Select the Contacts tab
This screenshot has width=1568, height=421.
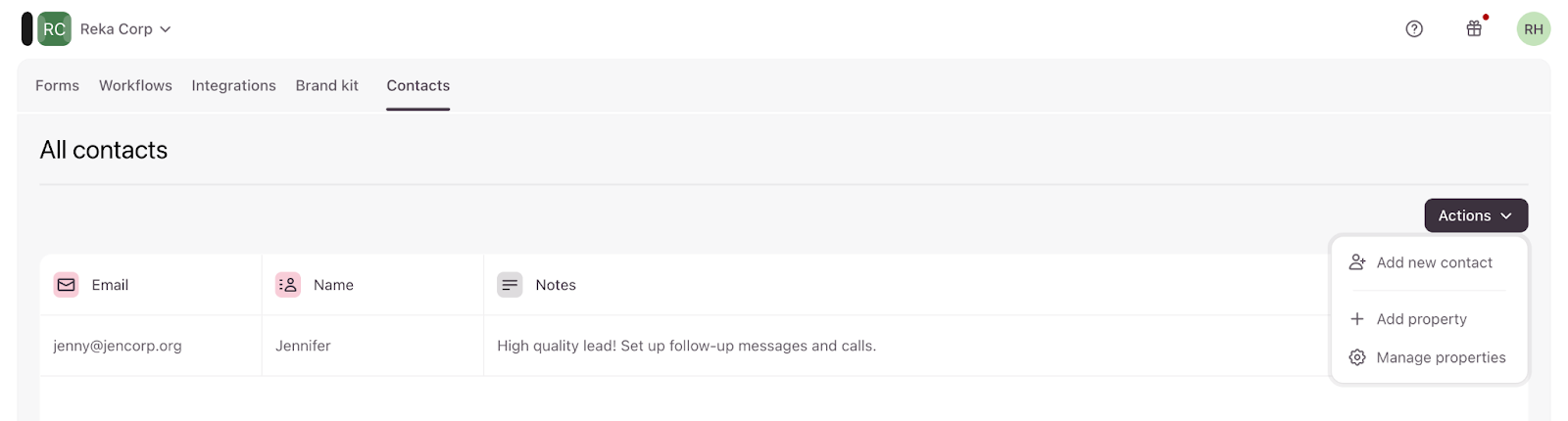point(418,86)
